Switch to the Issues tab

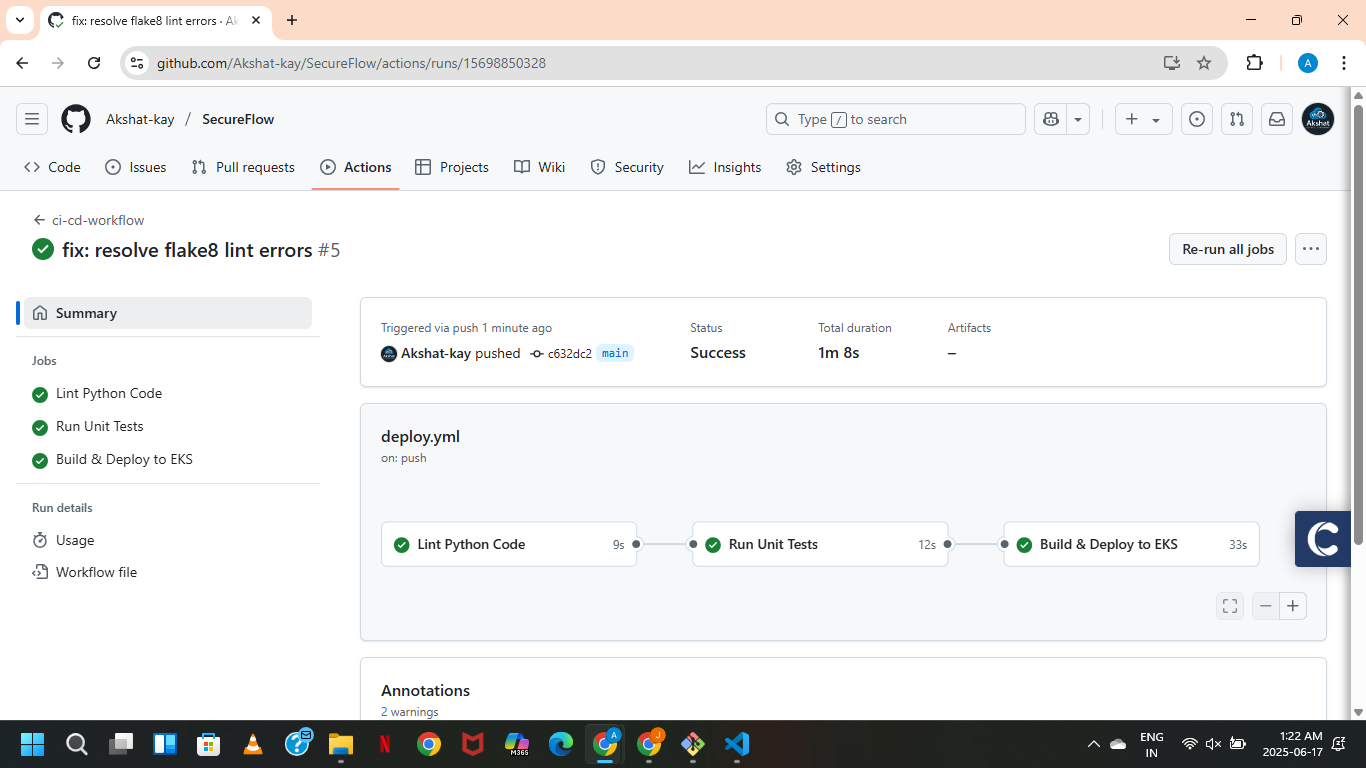pos(136,167)
